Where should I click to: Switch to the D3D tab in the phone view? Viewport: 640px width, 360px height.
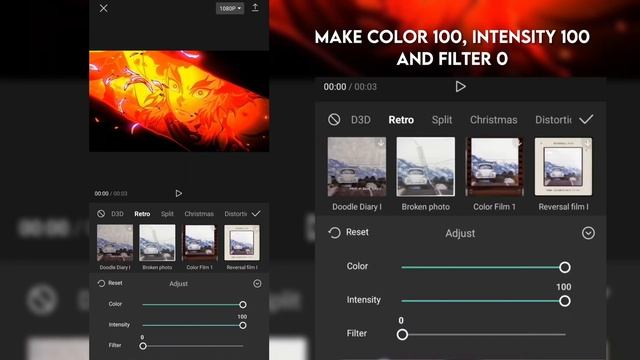[x=117, y=214]
